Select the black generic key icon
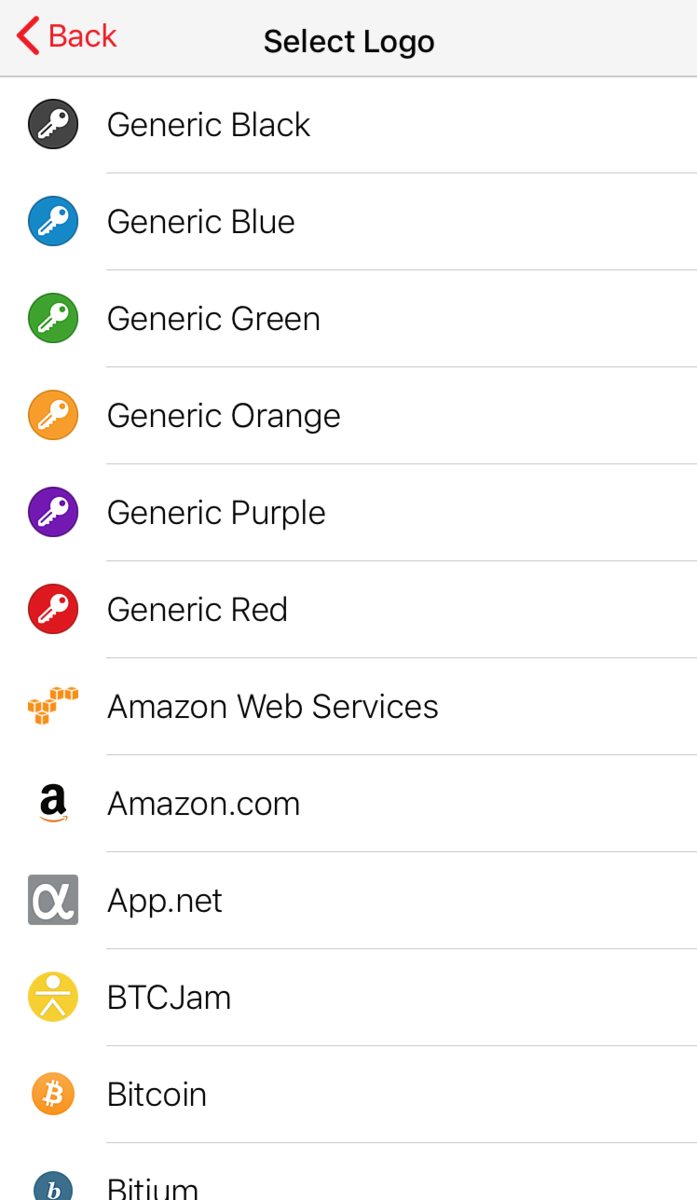The height and width of the screenshot is (1200, 697). click(53, 125)
